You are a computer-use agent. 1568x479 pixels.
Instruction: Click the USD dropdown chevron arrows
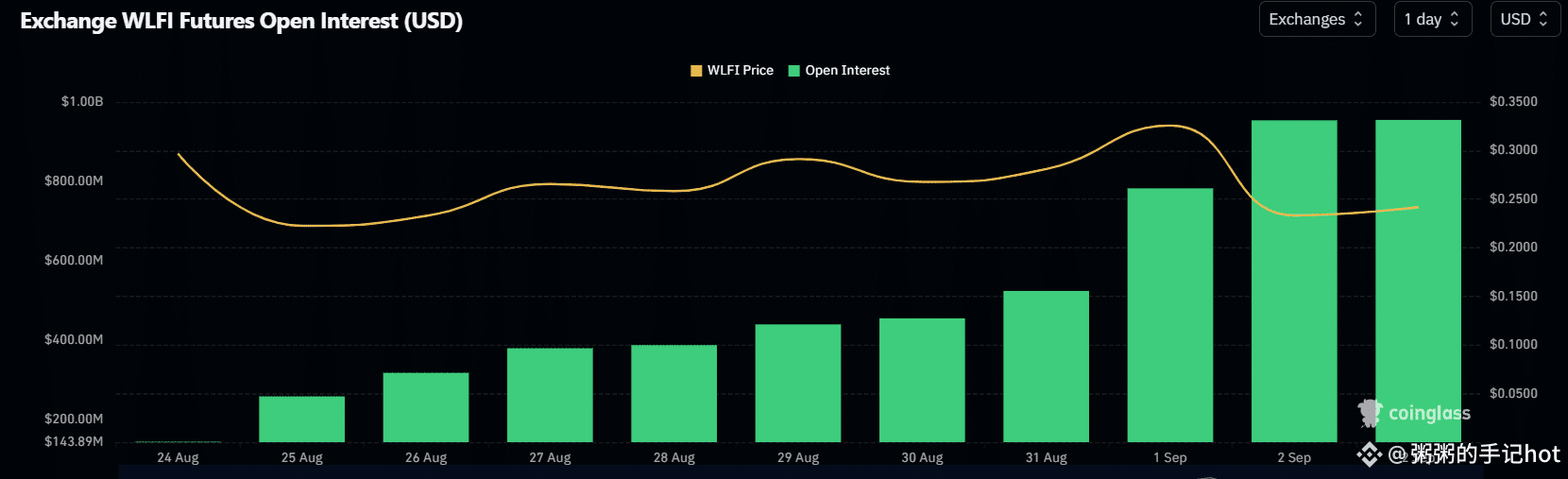click(1543, 19)
